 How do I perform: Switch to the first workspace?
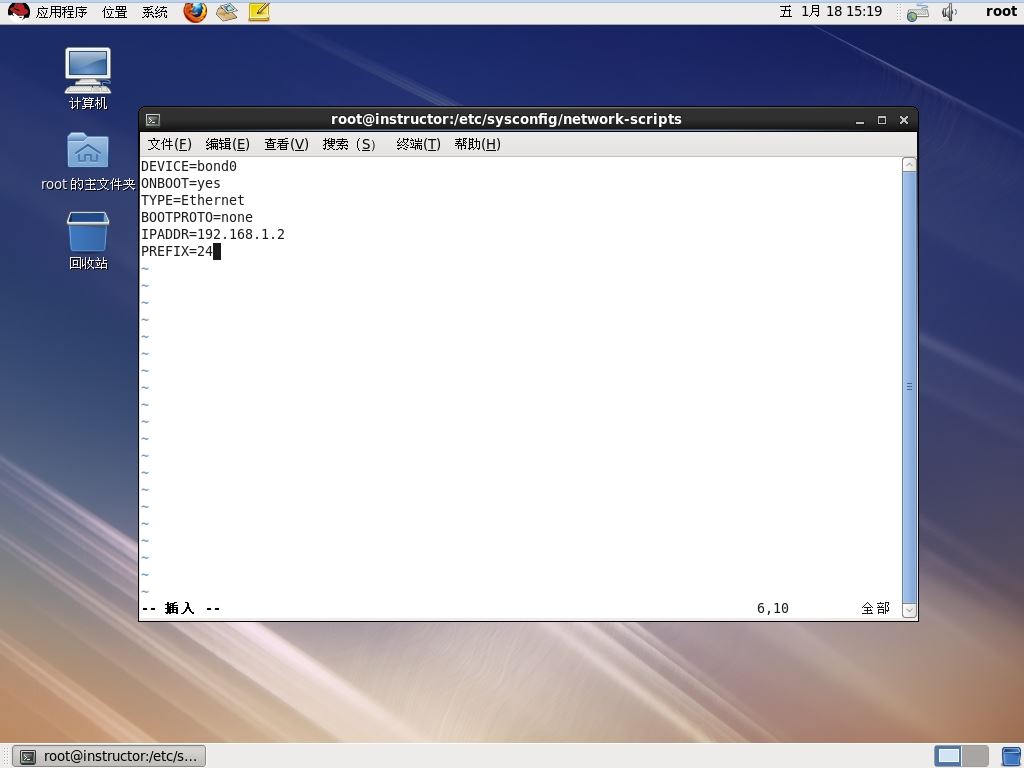pyautogui.click(x=948, y=756)
